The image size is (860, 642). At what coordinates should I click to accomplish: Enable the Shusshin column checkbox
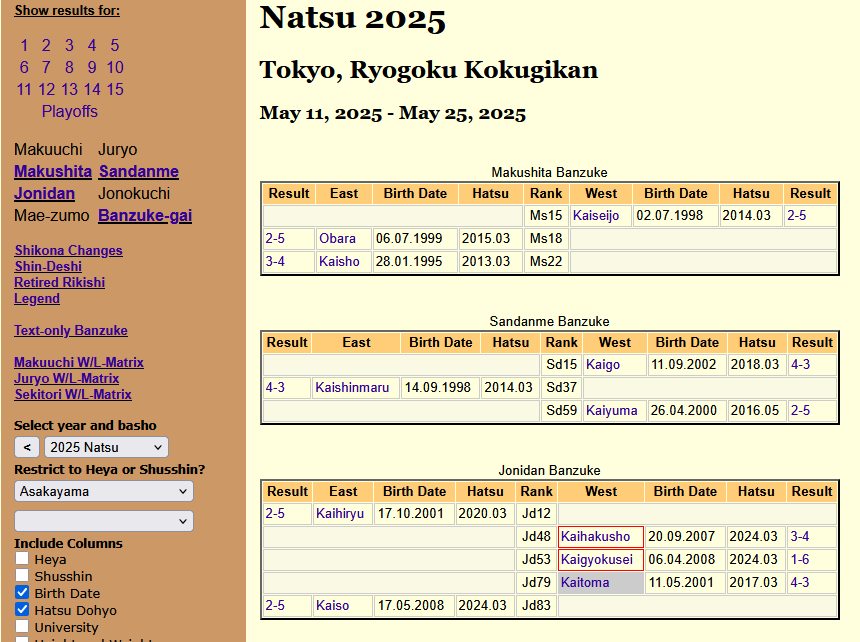click(22, 576)
